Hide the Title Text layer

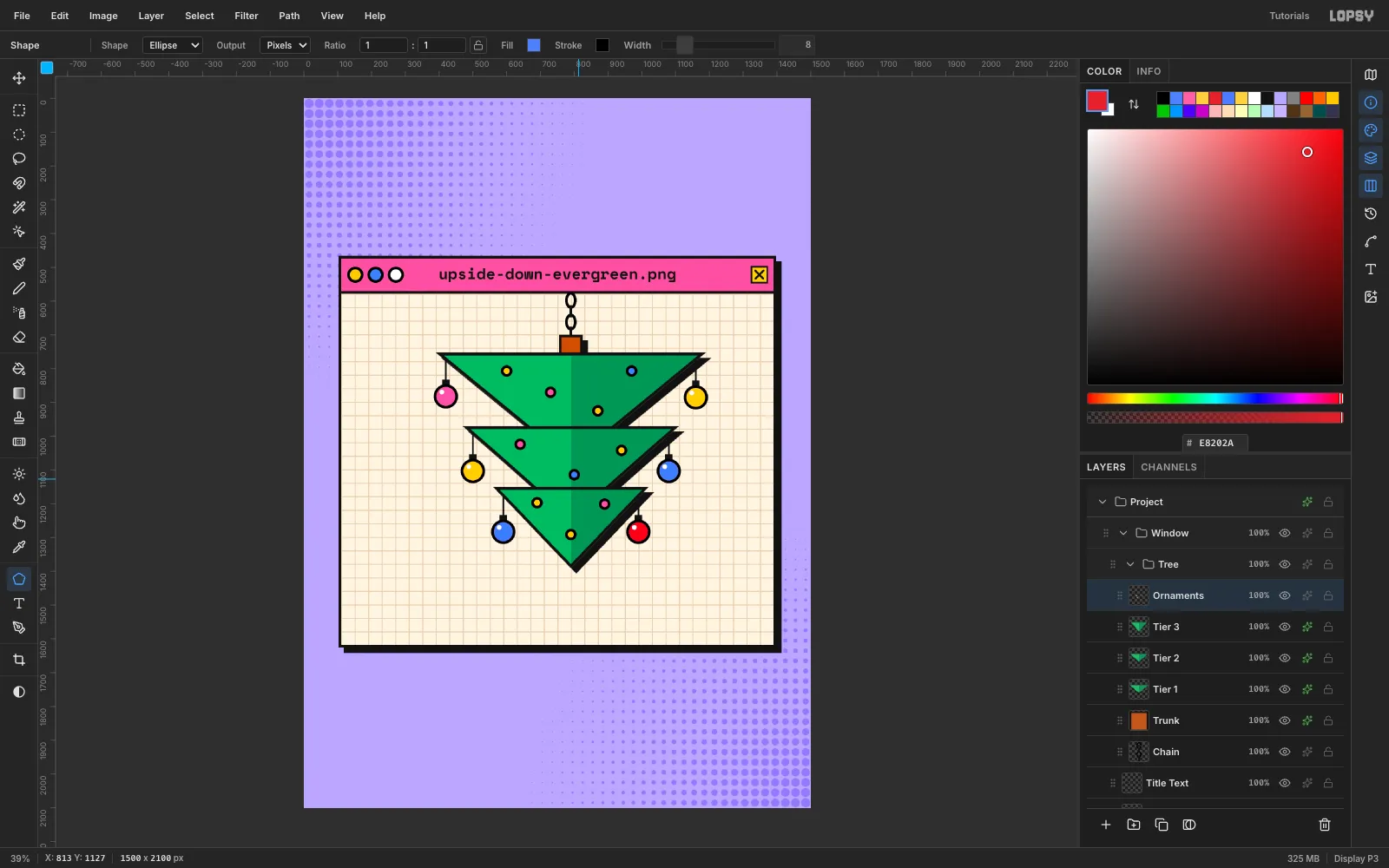[x=1285, y=783]
